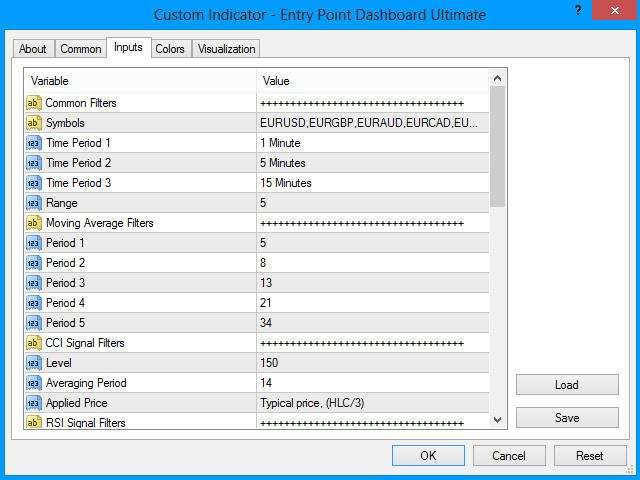640x480 pixels.
Task: Click the plus-sign value of Moving Average Filters
Action: [x=362, y=223]
